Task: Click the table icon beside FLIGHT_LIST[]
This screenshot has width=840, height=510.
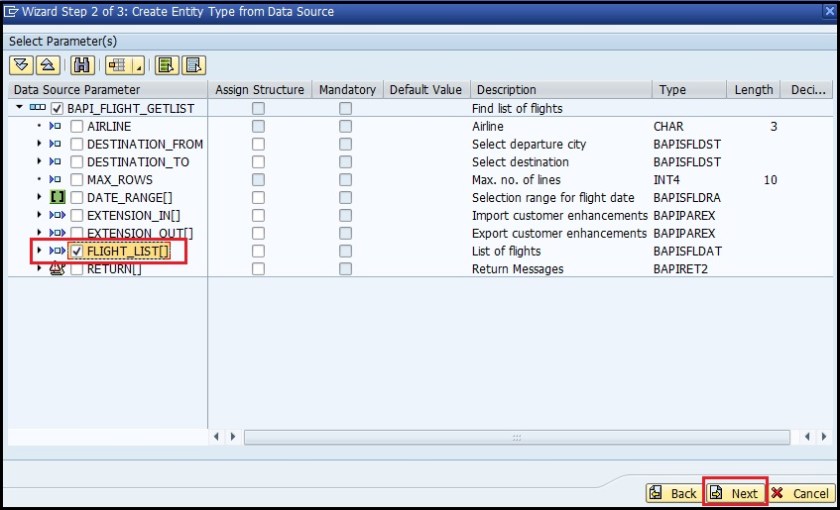Action: (57, 251)
